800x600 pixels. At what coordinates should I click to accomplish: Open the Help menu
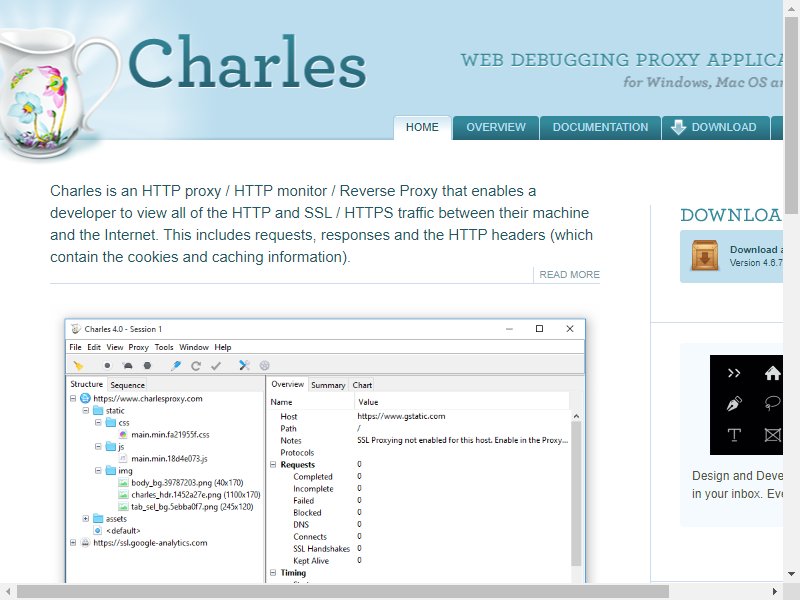pos(222,347)
